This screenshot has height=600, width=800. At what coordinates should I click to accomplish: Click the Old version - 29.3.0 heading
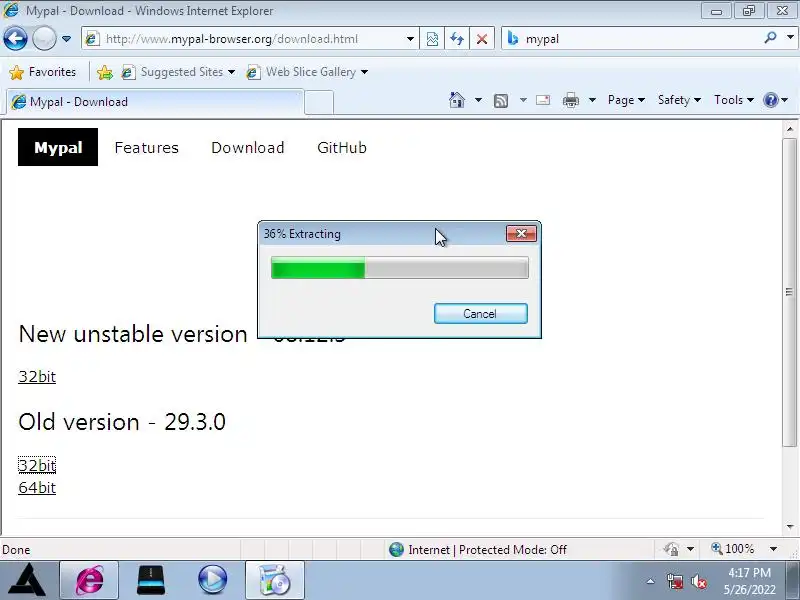coord(122,422)
